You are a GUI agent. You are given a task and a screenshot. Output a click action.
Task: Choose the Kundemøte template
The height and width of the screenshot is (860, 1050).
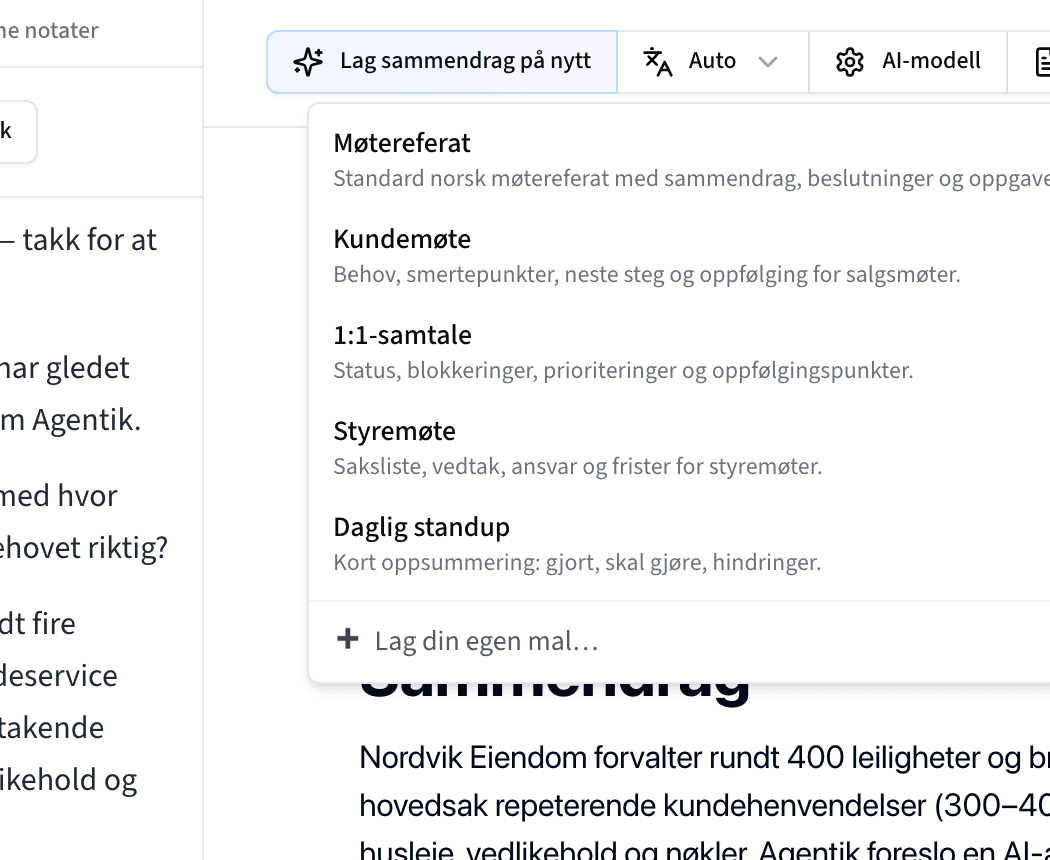point(679,256)
